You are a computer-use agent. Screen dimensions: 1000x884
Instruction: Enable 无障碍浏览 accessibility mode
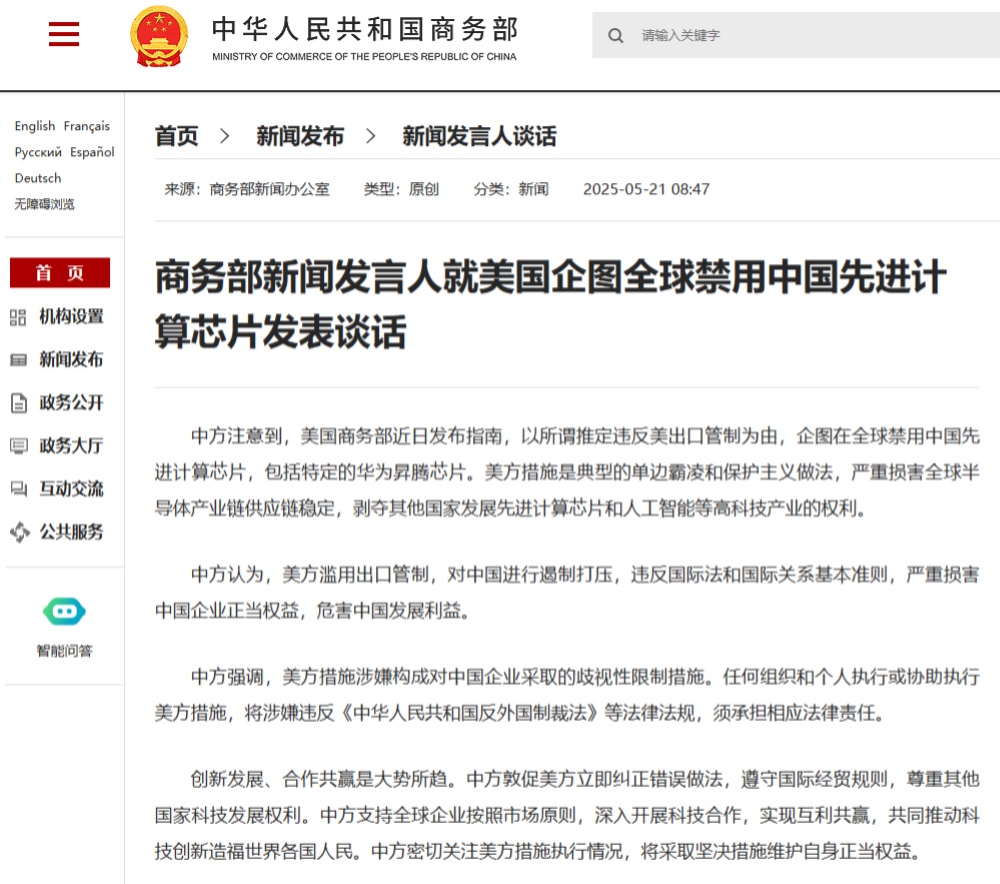(x=44, y=204)
